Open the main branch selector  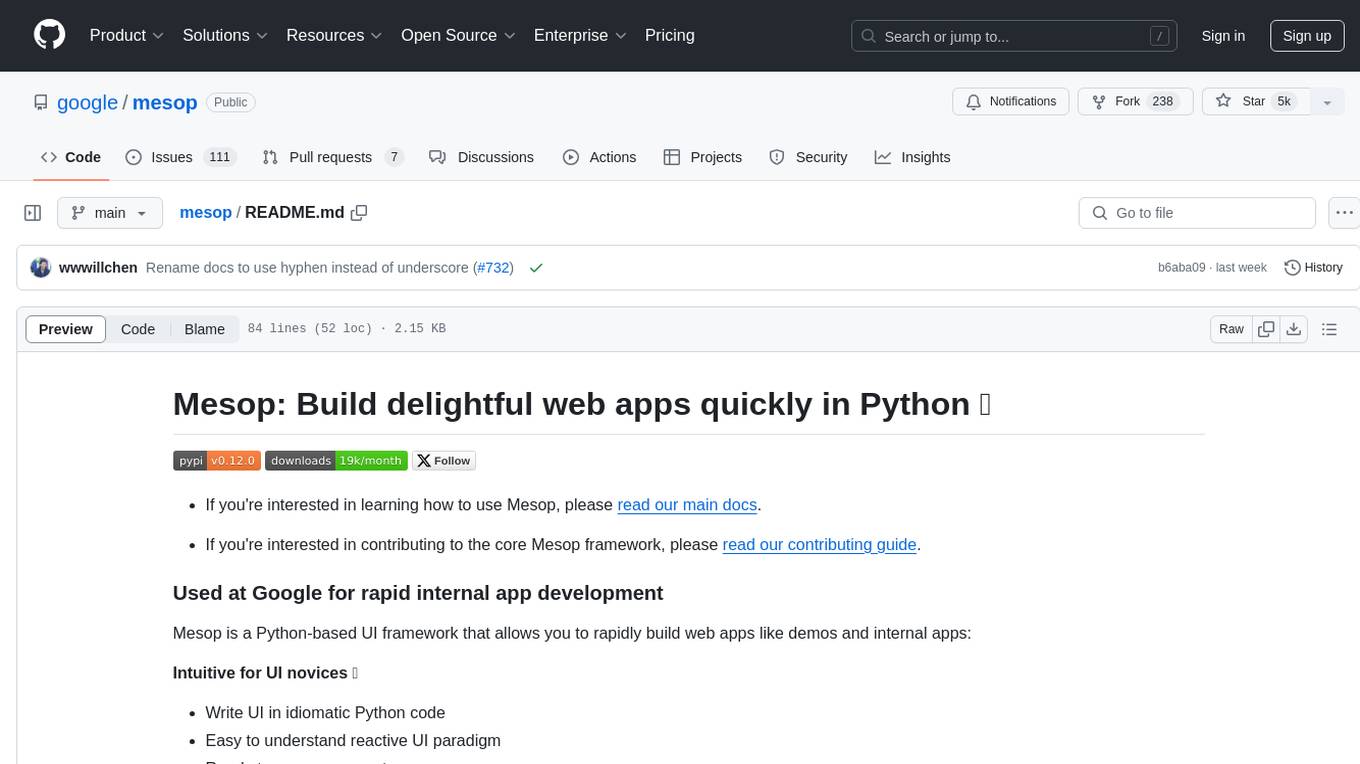pos(109,213)
